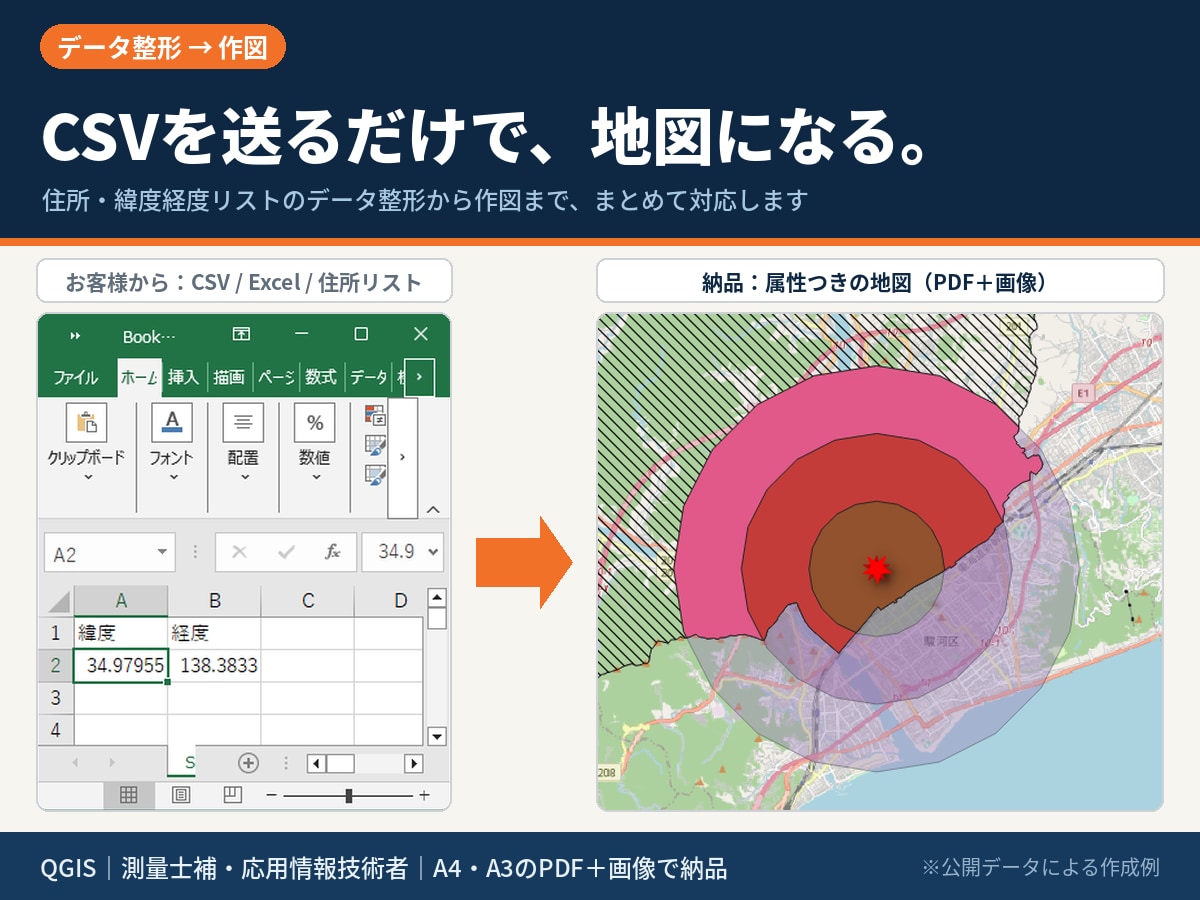The width and height of the screenshot is (1200, 900).
Task: Select the ホーム tab
Action: pos(139,377)
